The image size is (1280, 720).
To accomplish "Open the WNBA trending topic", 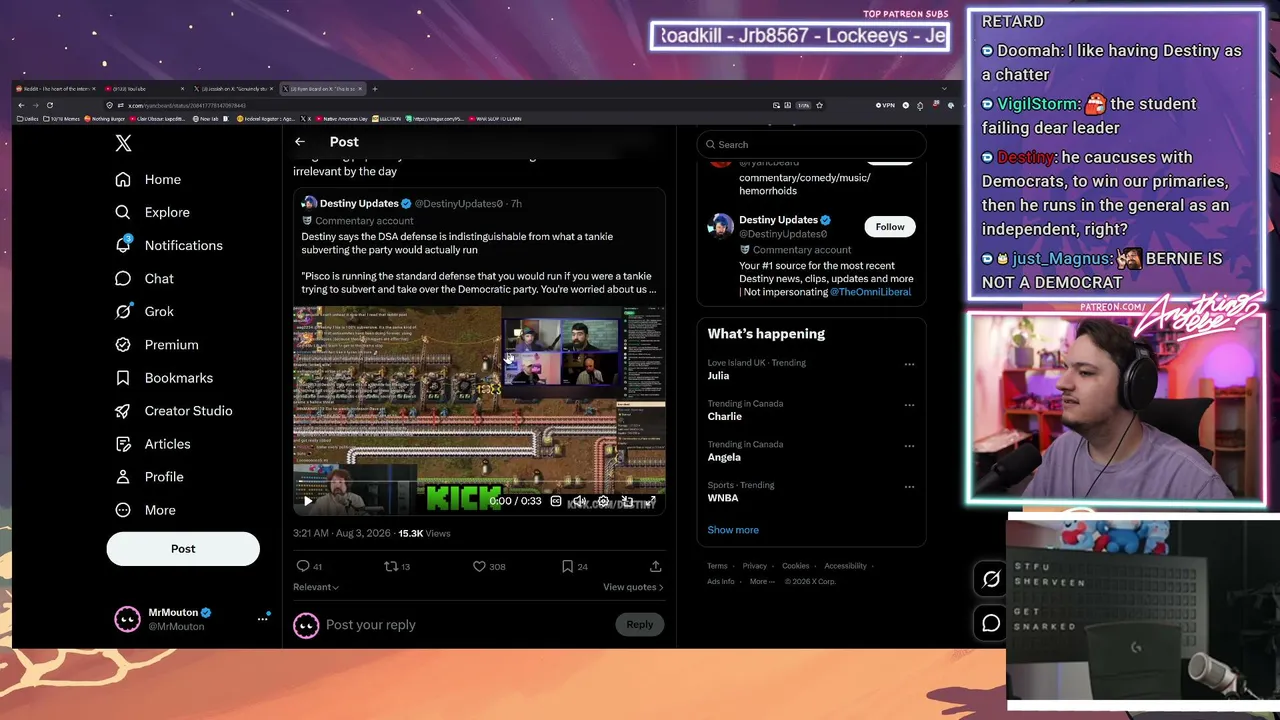I will click(x=723, y=498).
